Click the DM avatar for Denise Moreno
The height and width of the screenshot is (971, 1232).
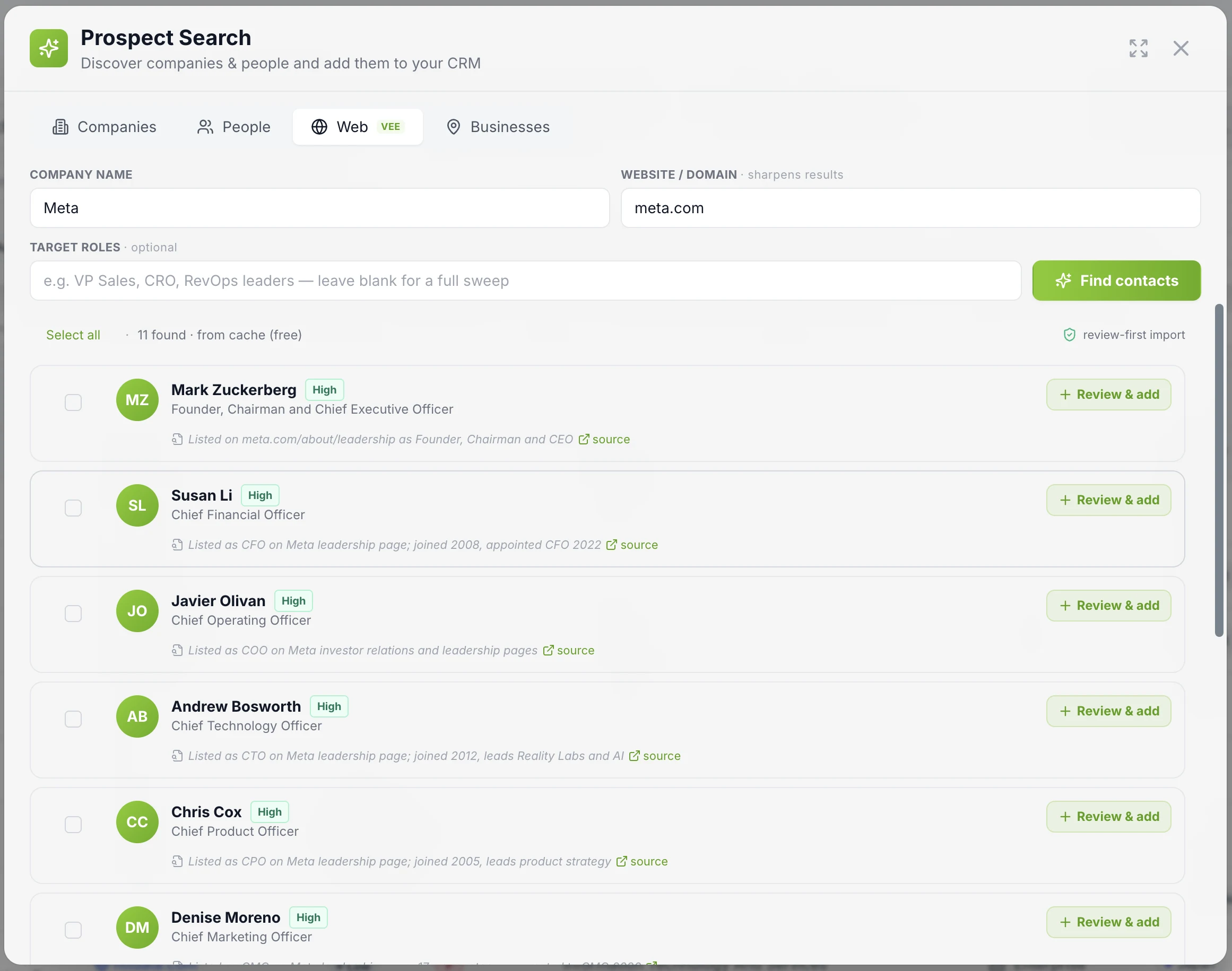(137, 927)
